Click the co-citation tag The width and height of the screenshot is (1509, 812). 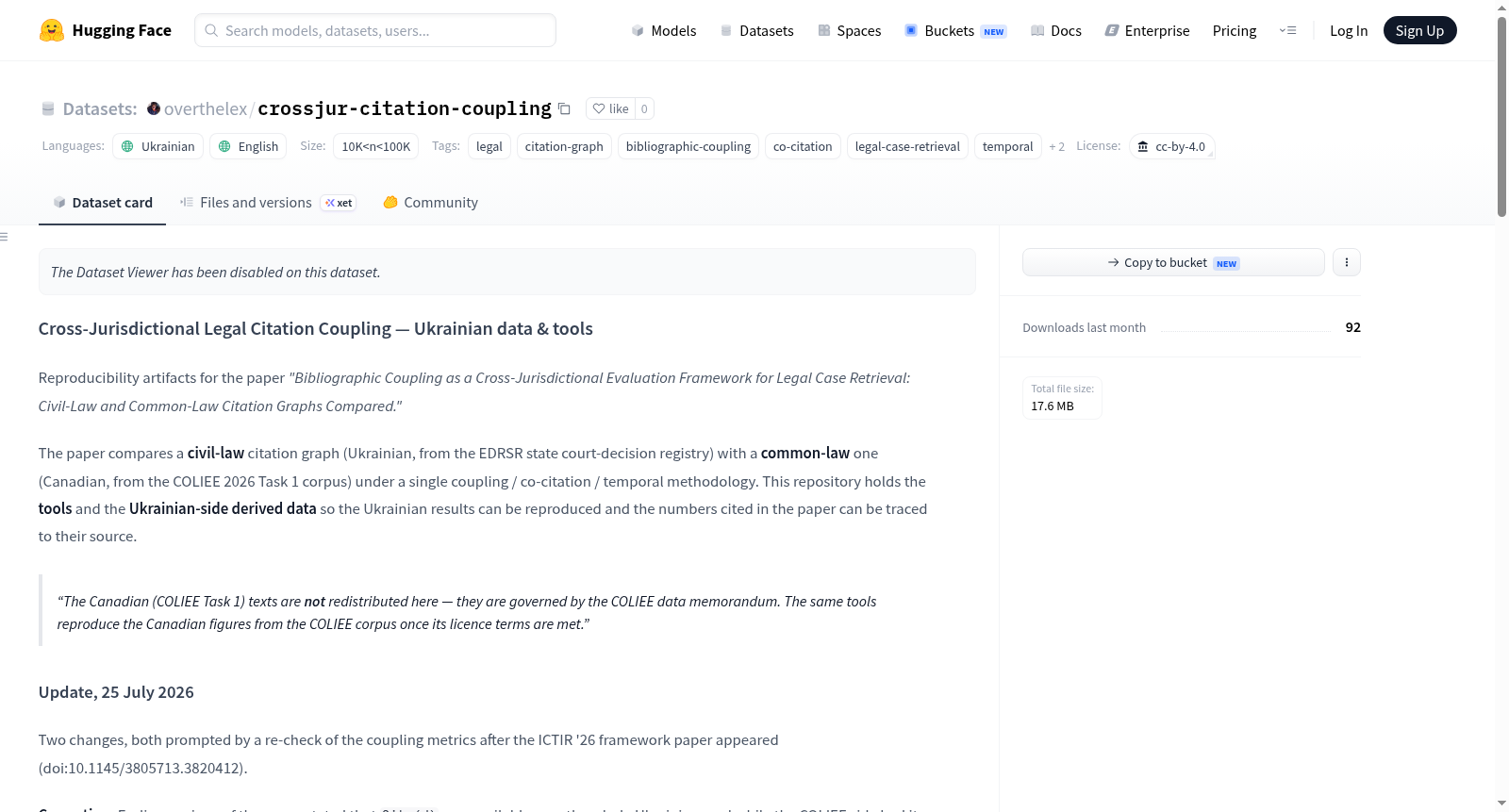(x=803, y=146)
